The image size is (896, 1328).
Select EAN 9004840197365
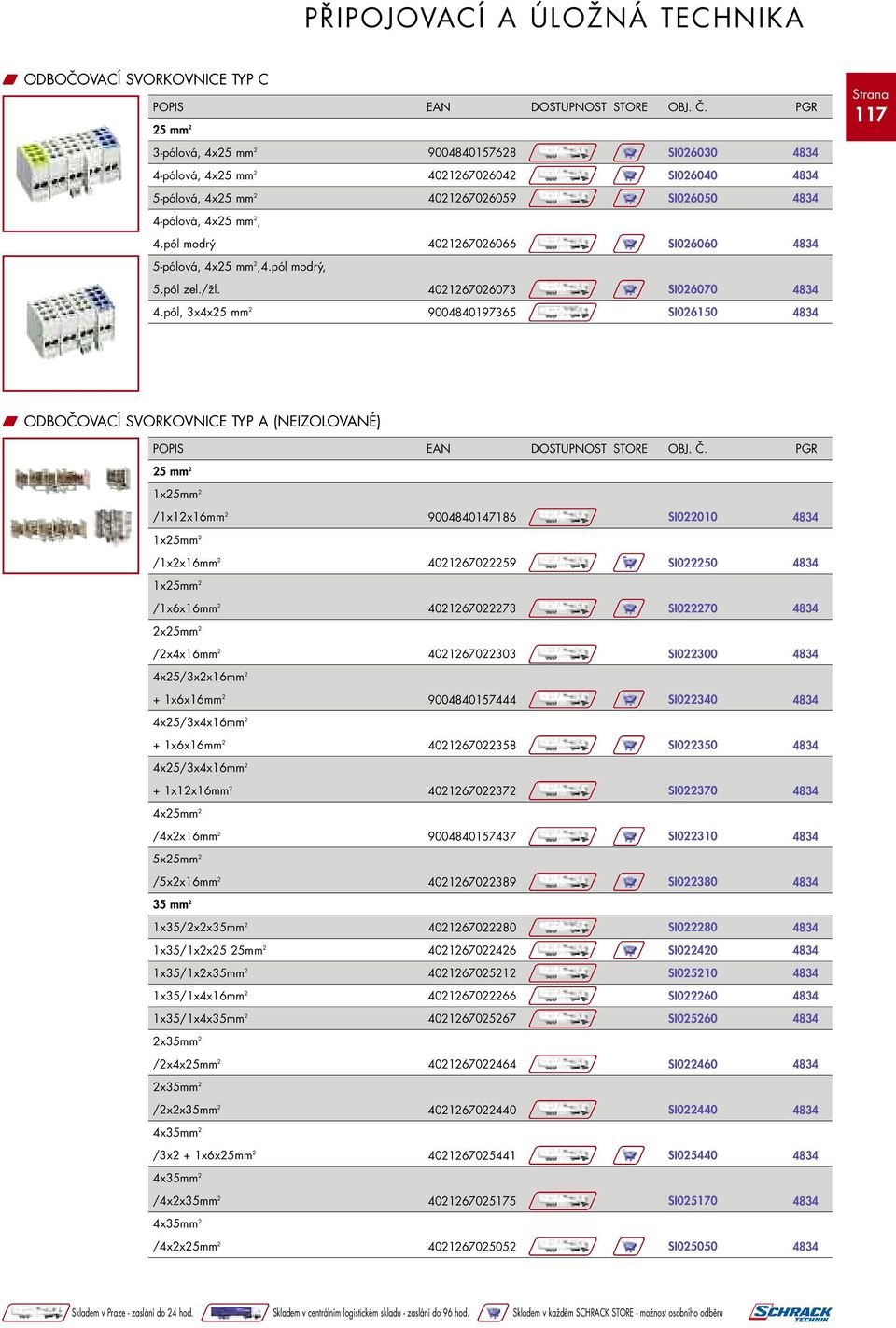tap(471, 313)
